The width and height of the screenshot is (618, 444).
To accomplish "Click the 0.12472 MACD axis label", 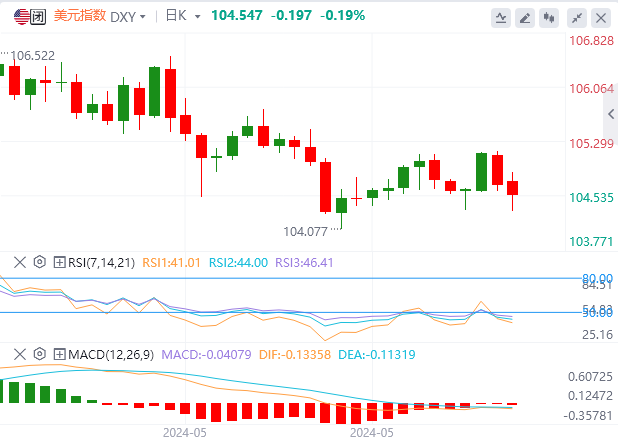I will pos(590,396).
